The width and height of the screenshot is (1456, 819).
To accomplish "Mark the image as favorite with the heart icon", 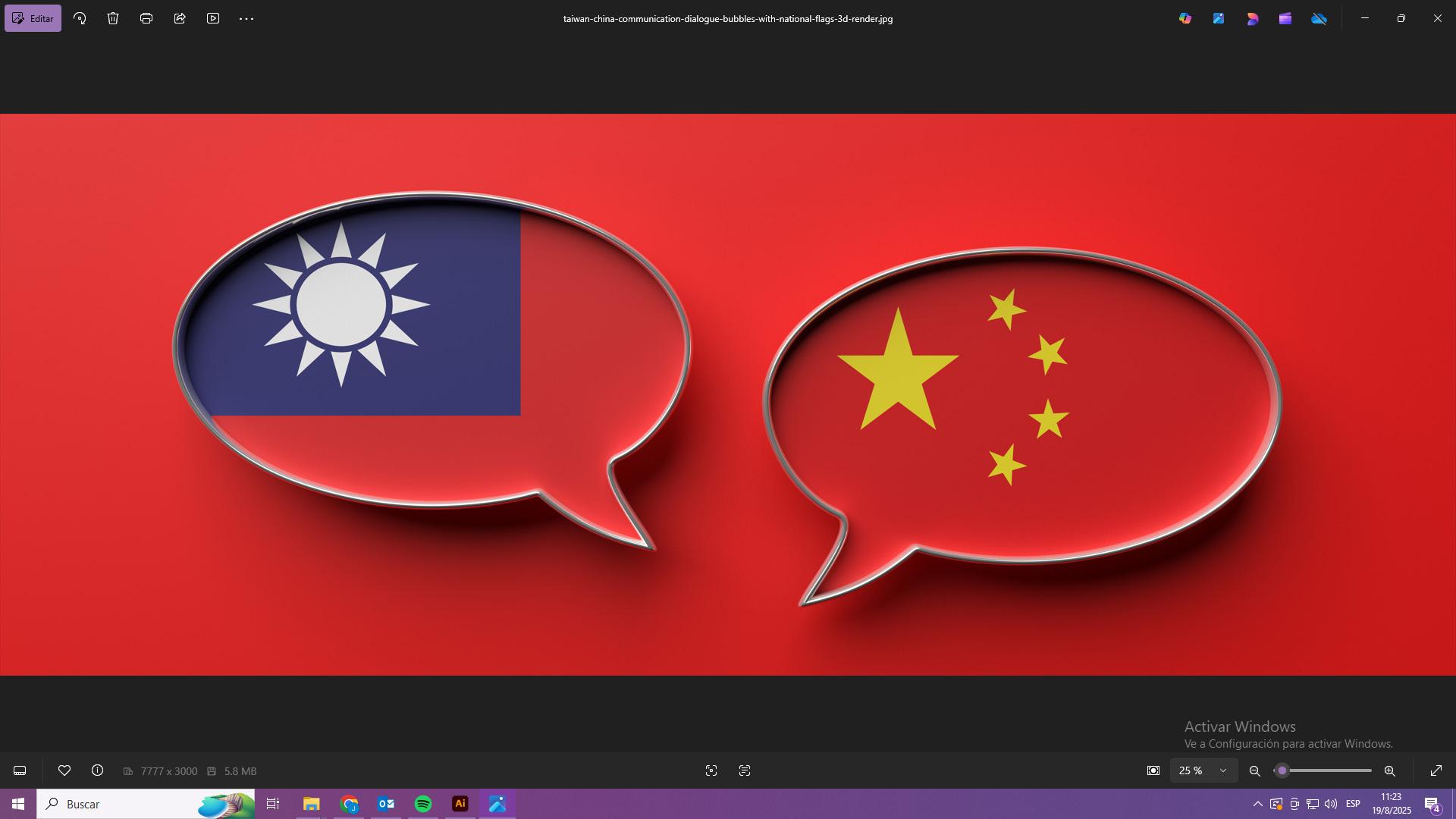I will [x=64, y=770].
